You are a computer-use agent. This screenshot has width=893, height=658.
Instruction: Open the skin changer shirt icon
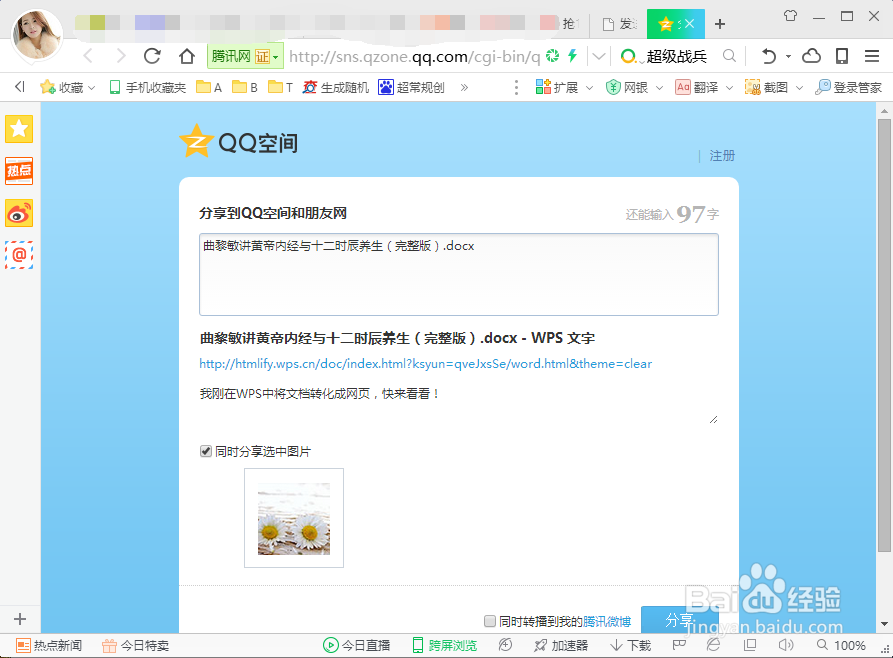pos(790,16)
